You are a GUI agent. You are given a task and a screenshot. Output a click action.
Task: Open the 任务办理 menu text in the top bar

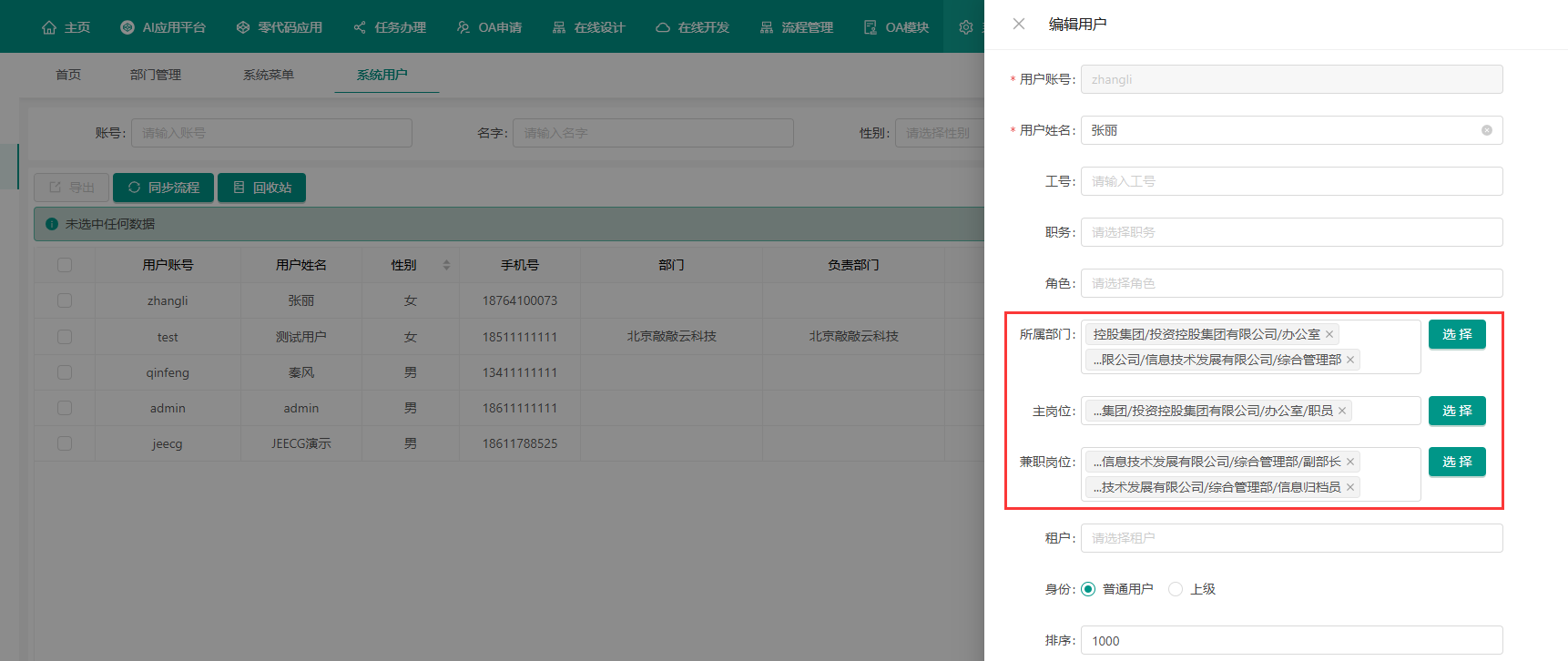point(401,27)
